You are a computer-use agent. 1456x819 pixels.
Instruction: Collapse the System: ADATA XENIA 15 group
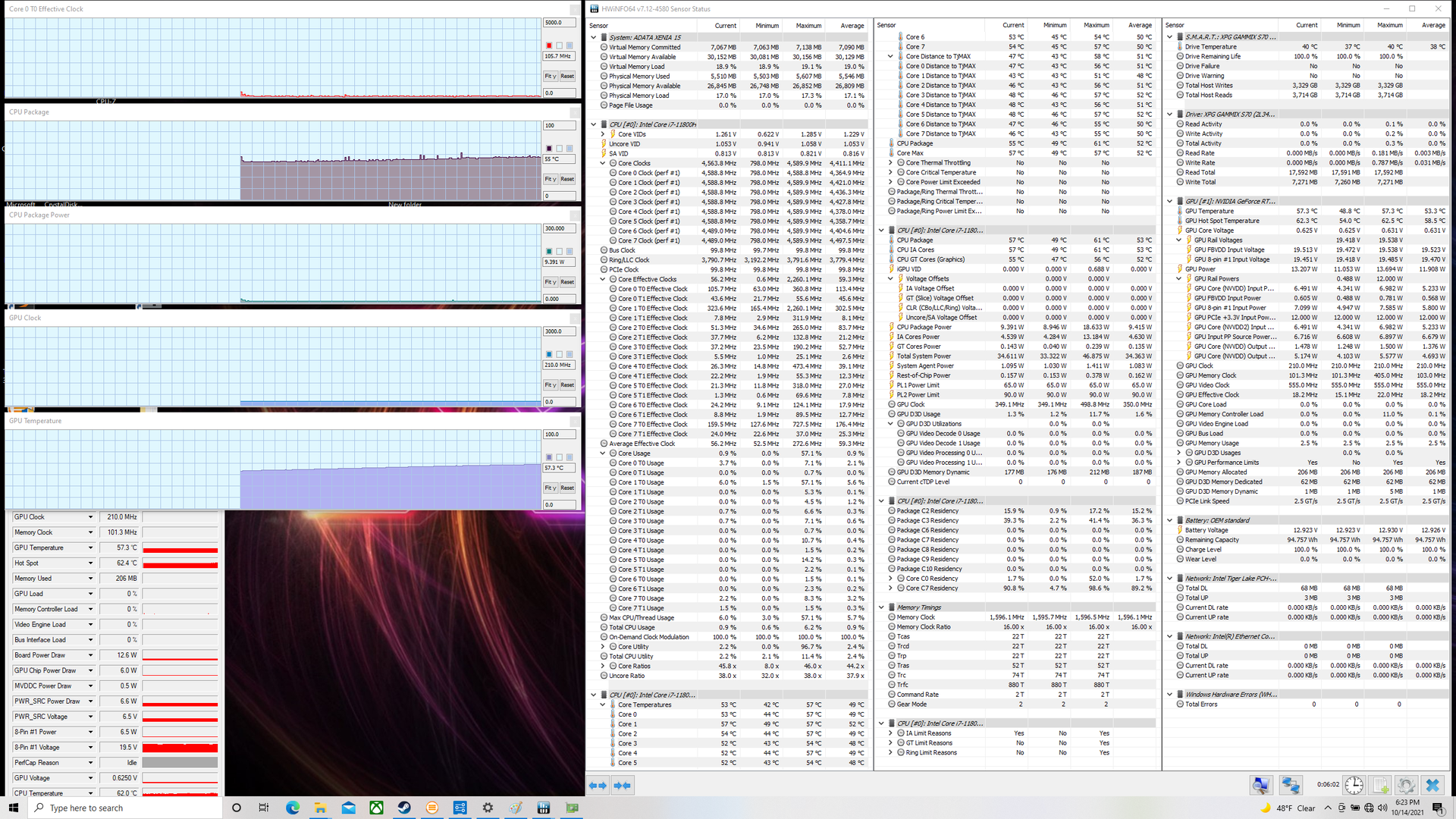coord(594,37)
